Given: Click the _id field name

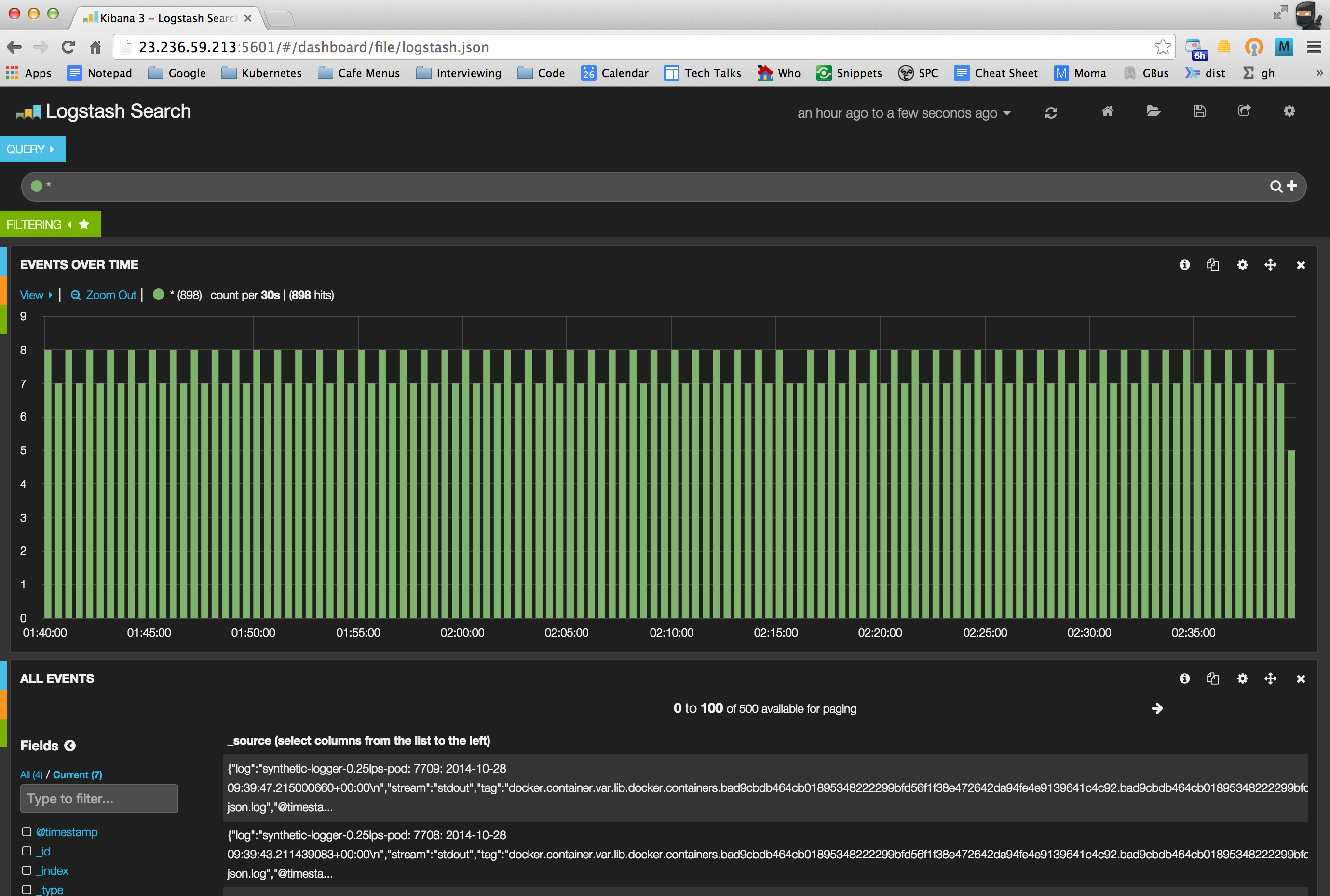Looking at the screenshot, I should coord(43,852).
